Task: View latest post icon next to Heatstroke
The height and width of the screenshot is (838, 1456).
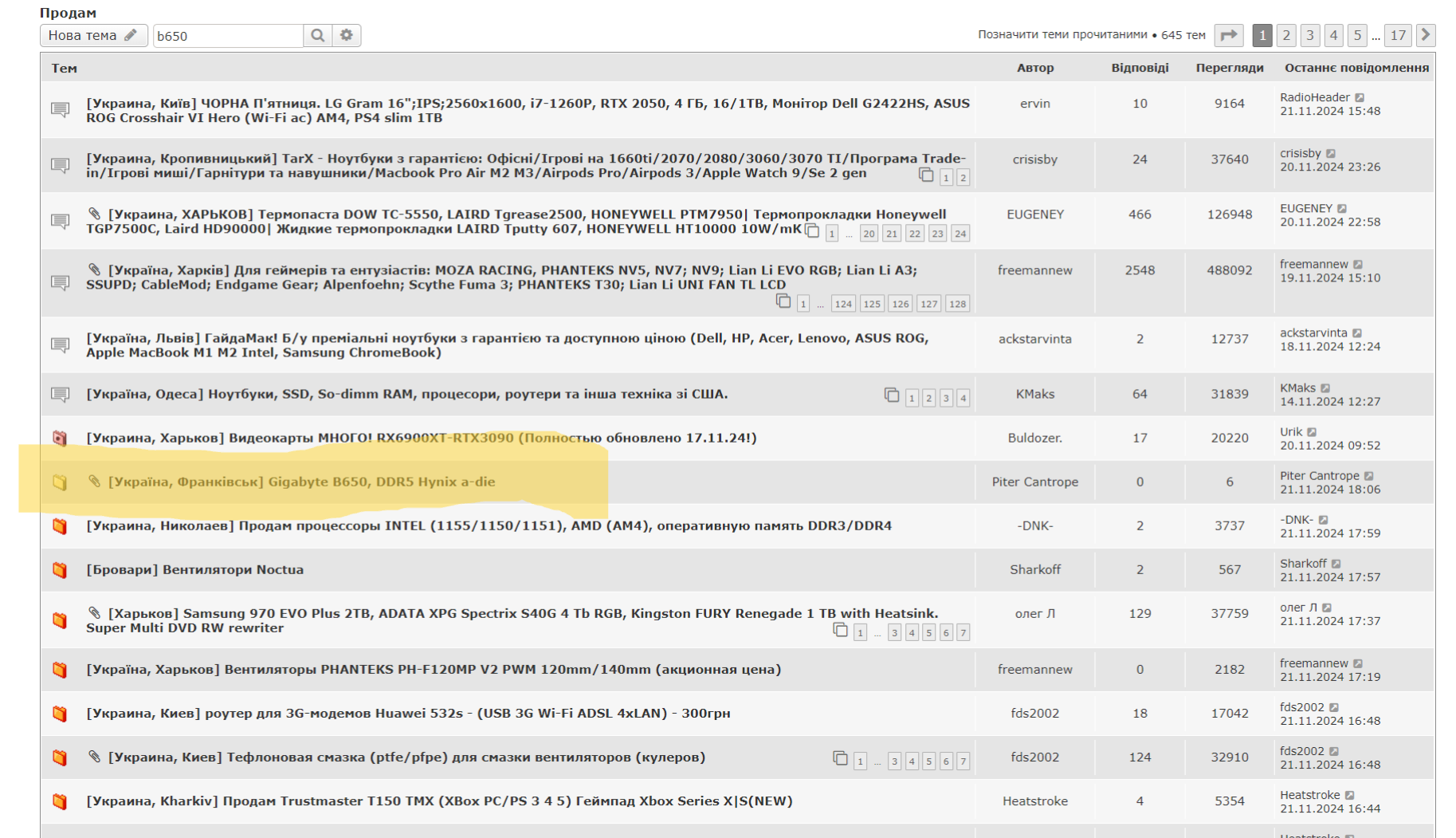Action: click(x=1350, y=795)
